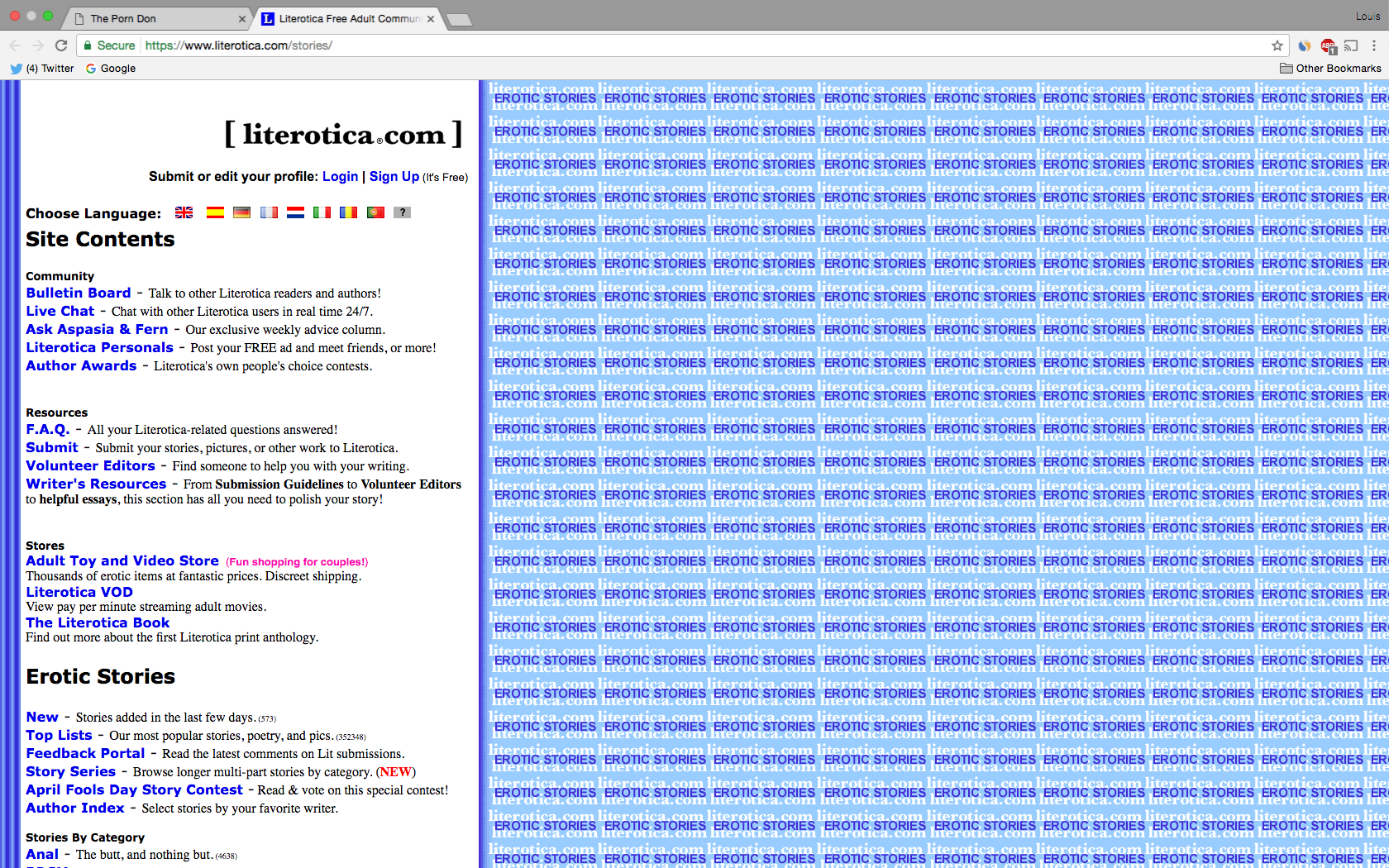This screenshot has width=1389, height=868.
Task: Open a new browser tab
Action: coord(459,19)
